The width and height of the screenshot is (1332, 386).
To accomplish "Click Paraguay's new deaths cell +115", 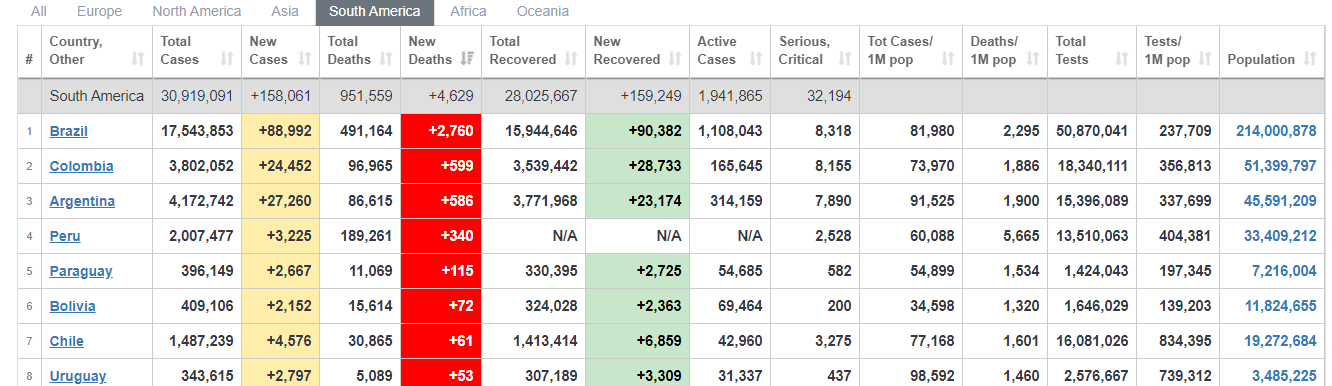I will (x=441, y=271).
